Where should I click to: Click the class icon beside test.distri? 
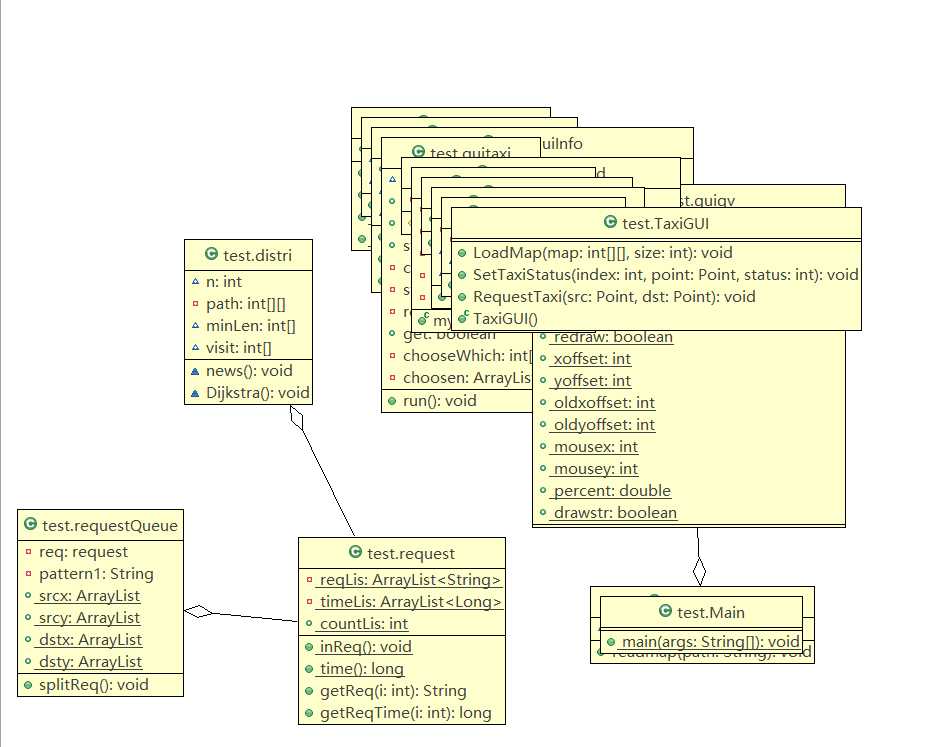211,254
